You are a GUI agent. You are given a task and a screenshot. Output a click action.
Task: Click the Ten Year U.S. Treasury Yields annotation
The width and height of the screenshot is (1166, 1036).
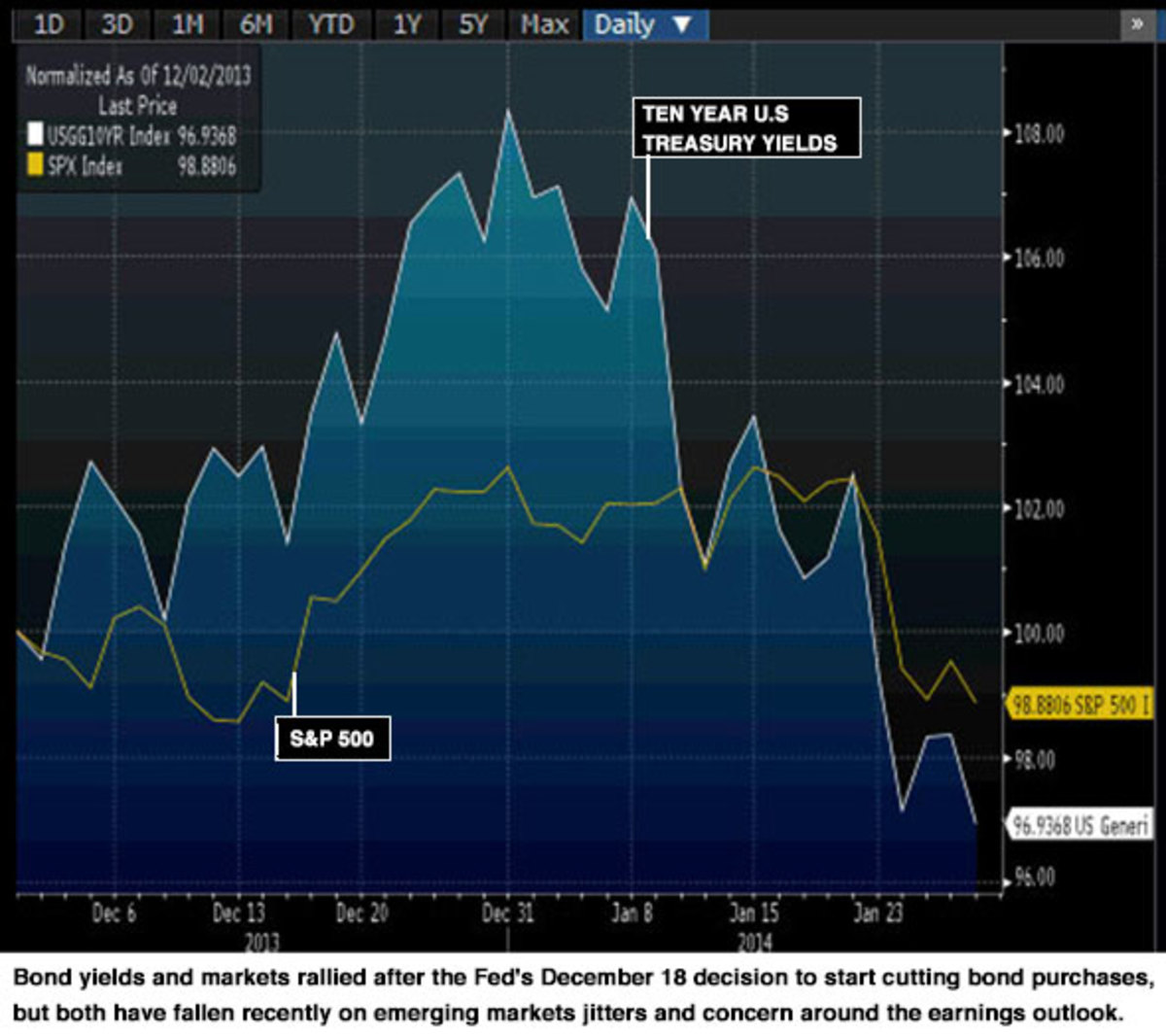[x=746, y=127]
